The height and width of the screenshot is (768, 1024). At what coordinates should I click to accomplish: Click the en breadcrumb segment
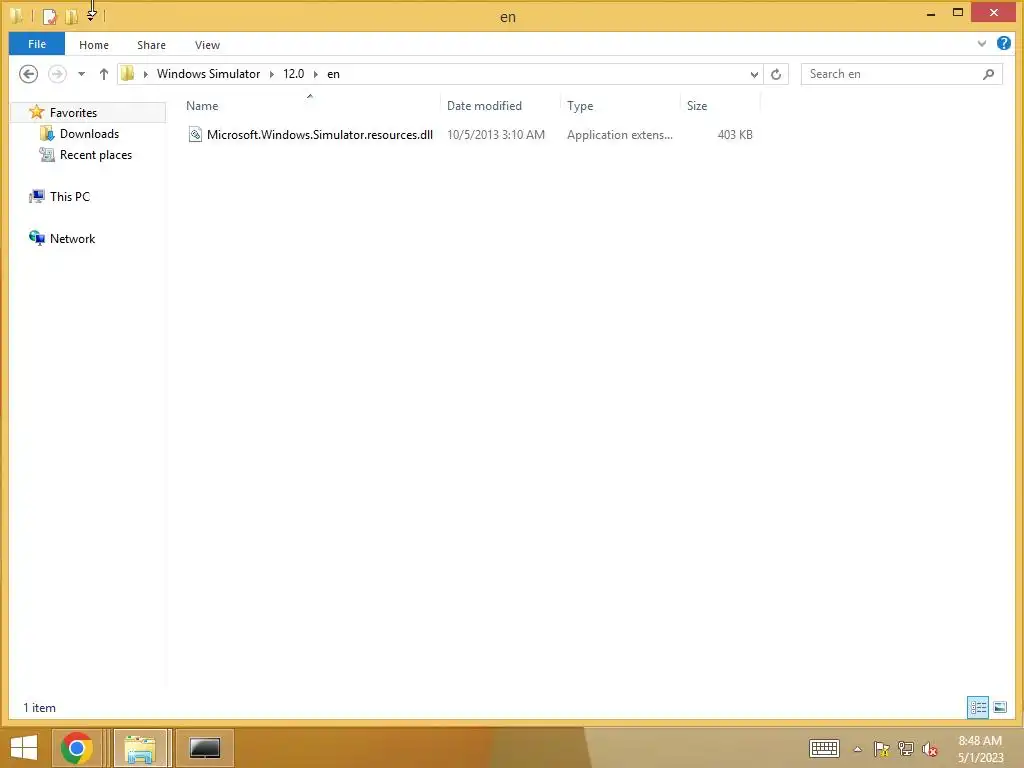click(x=333, y=74)
